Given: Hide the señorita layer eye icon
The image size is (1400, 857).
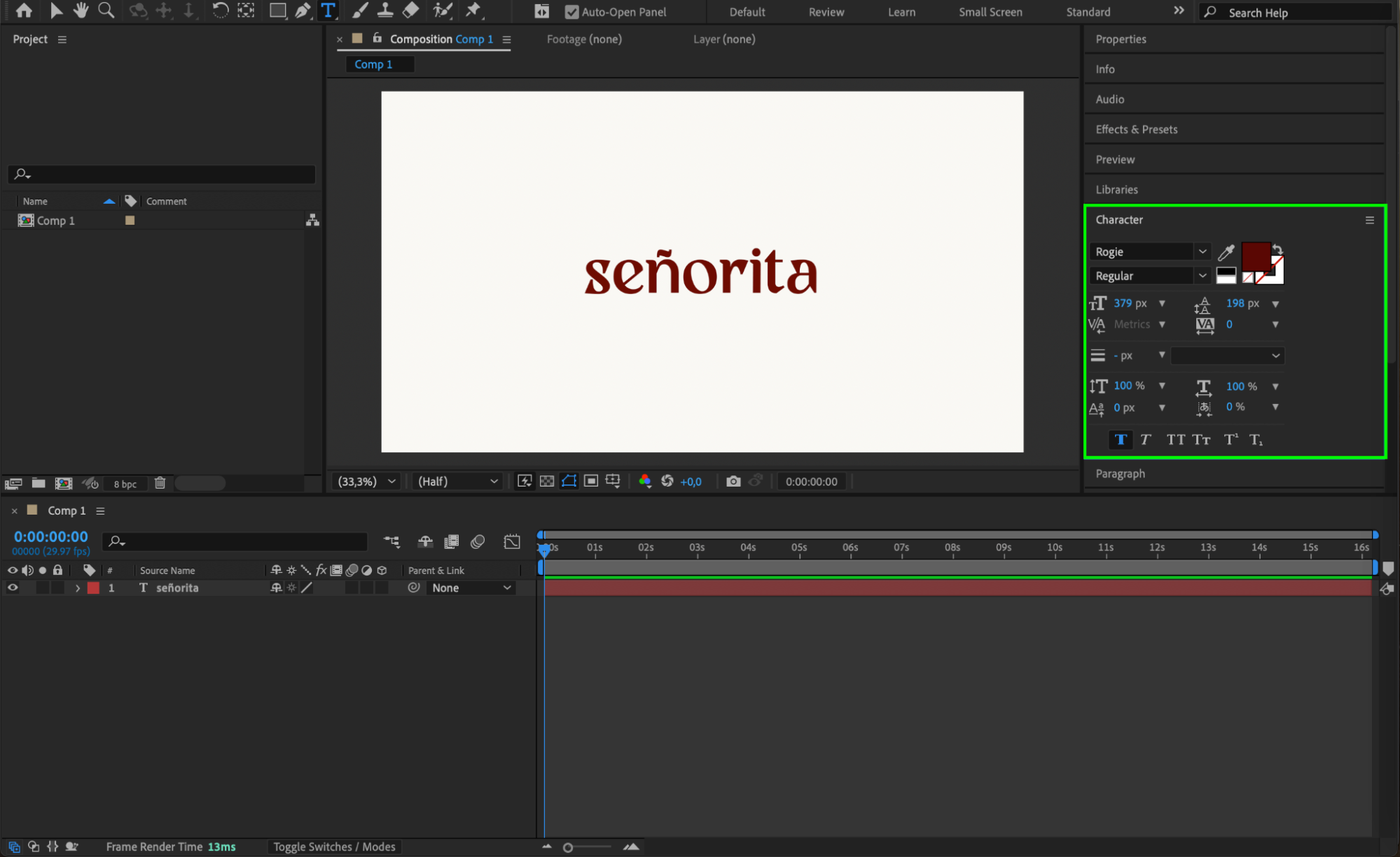Looking at the screenshot, I should 13,588.
